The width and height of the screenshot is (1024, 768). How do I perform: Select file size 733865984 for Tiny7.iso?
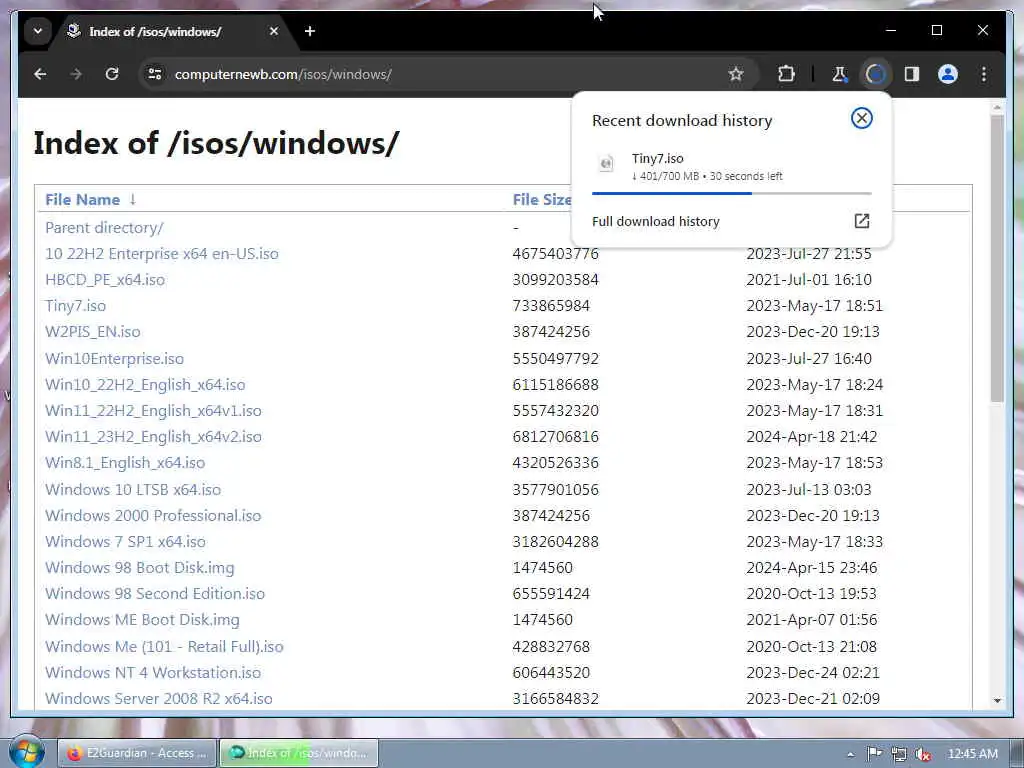point(551,306)
